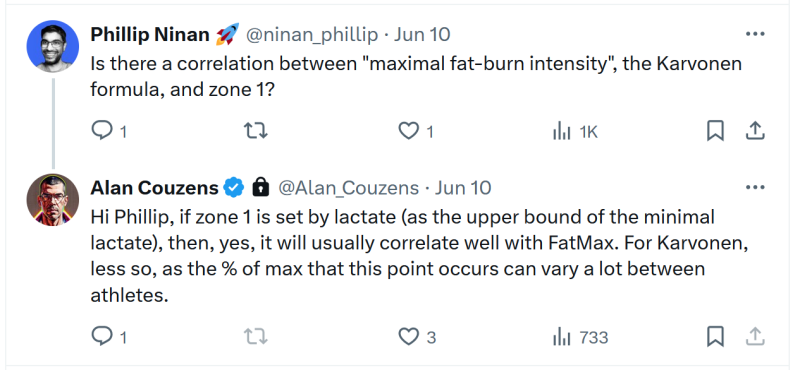The width and height of the screenshot is (800, 370).
Task: Open more options on Phillip's tweet
Action: pyautogui.click(x=755, y=34)
